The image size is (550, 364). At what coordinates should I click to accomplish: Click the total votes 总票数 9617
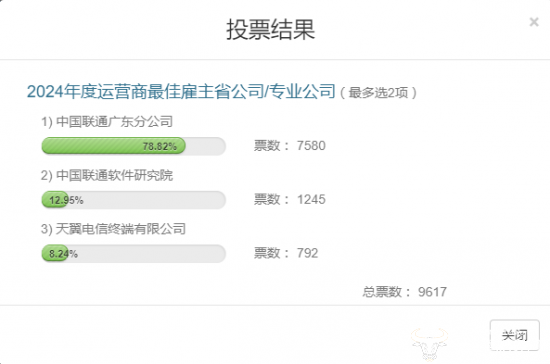[x=404, y=292]
